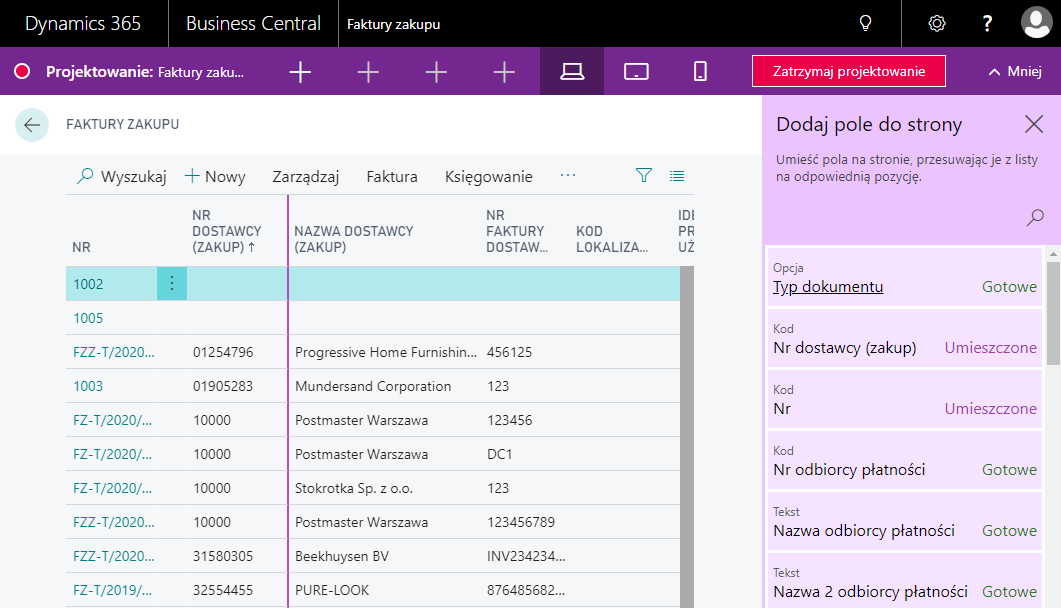The image size is (1061, 608).
Task: Switch to desktop preview mode
Action: (x=572, y=71)
